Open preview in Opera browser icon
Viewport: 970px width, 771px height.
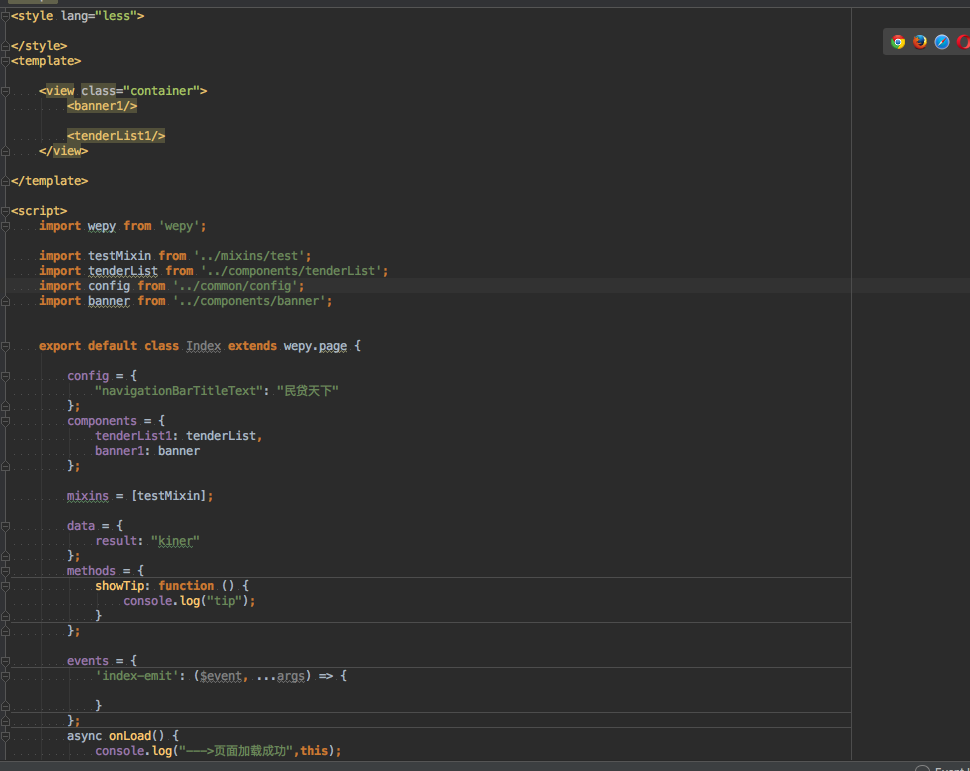pyautogui.click(x=963, y=42)
